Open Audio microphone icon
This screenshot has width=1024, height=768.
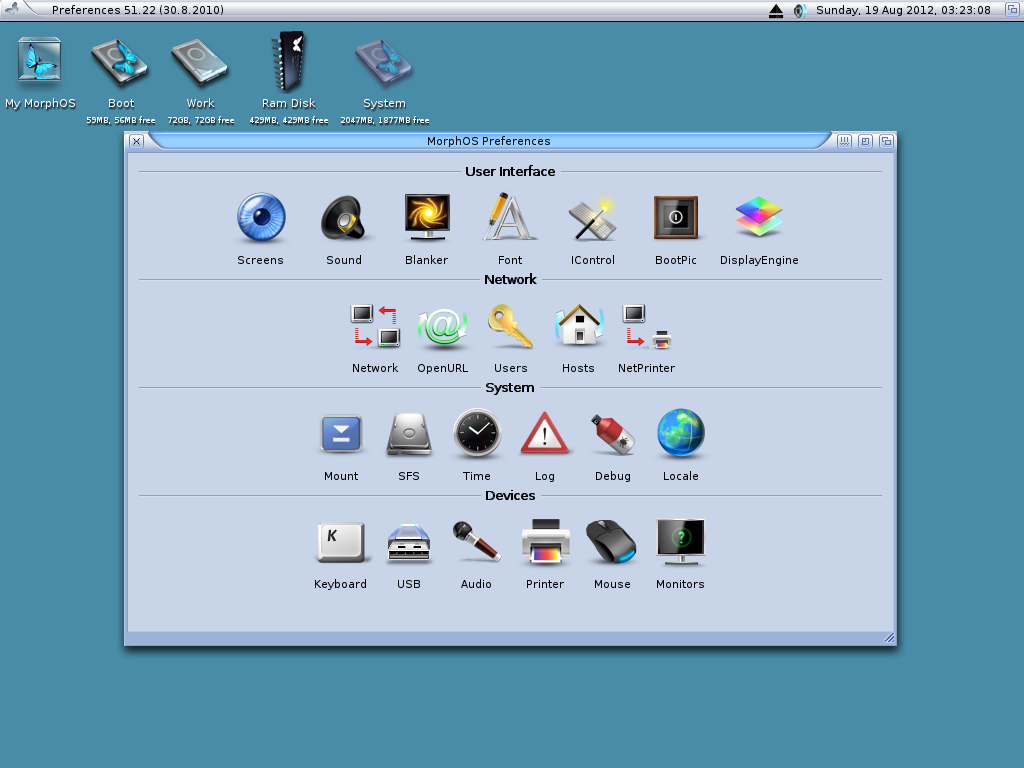click(476, 541)
